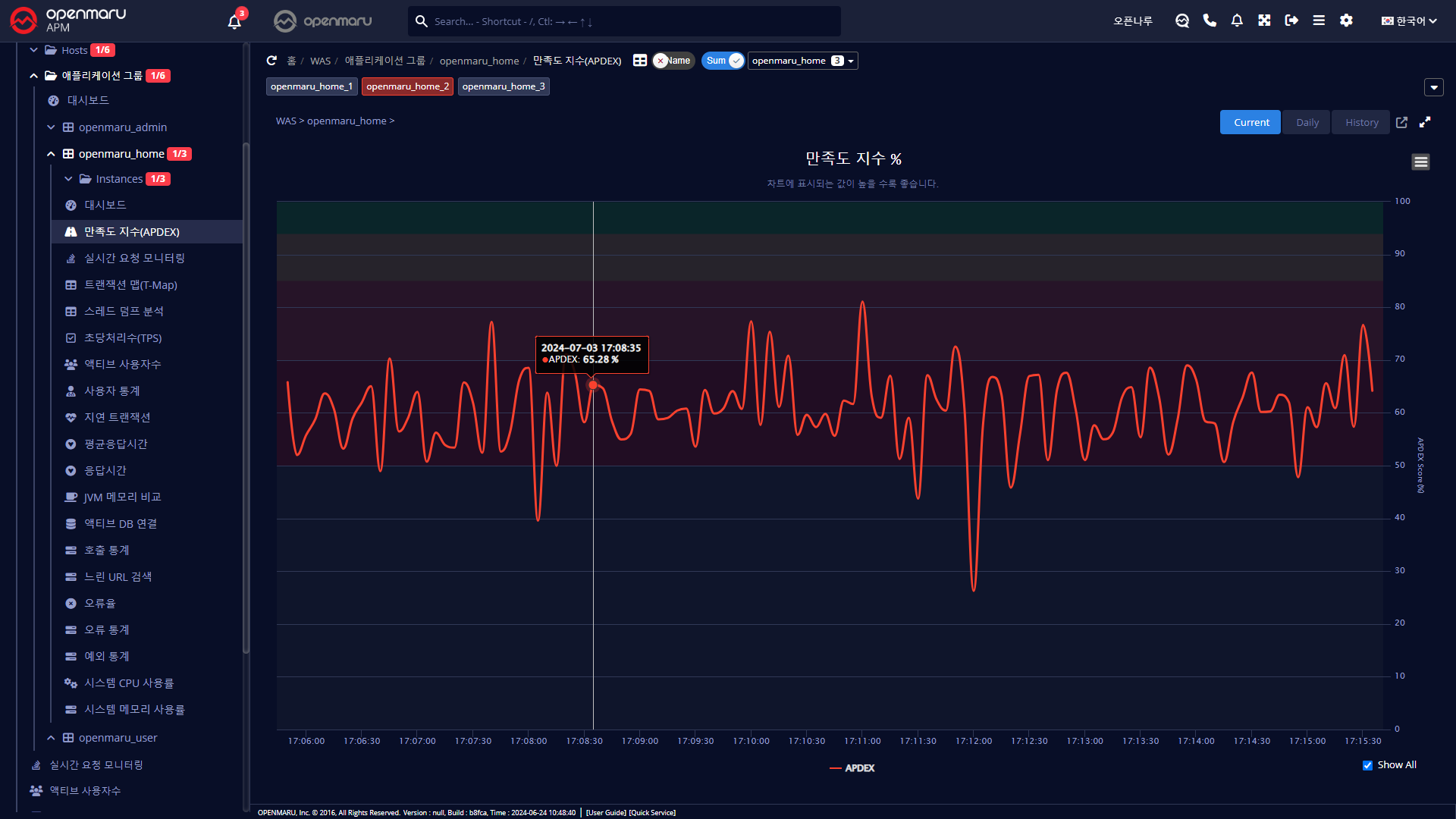The height and width of the screenshot is (819, 1456).
Task: Click the phone icon in header
Action: click(1210, 21)
